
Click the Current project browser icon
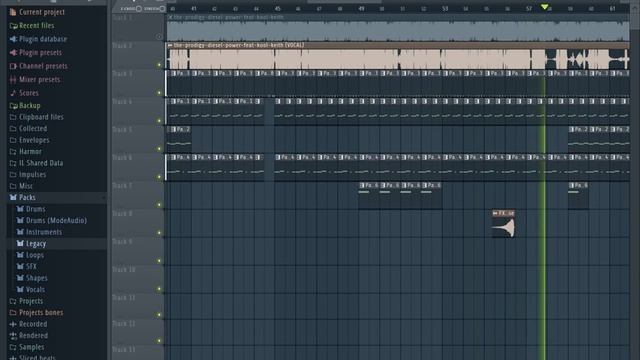click(13, 12)
